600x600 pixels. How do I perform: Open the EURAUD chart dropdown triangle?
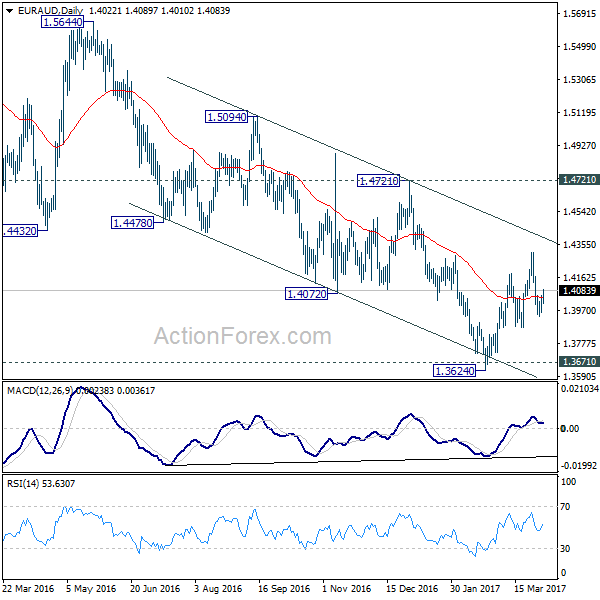(9, 11)
